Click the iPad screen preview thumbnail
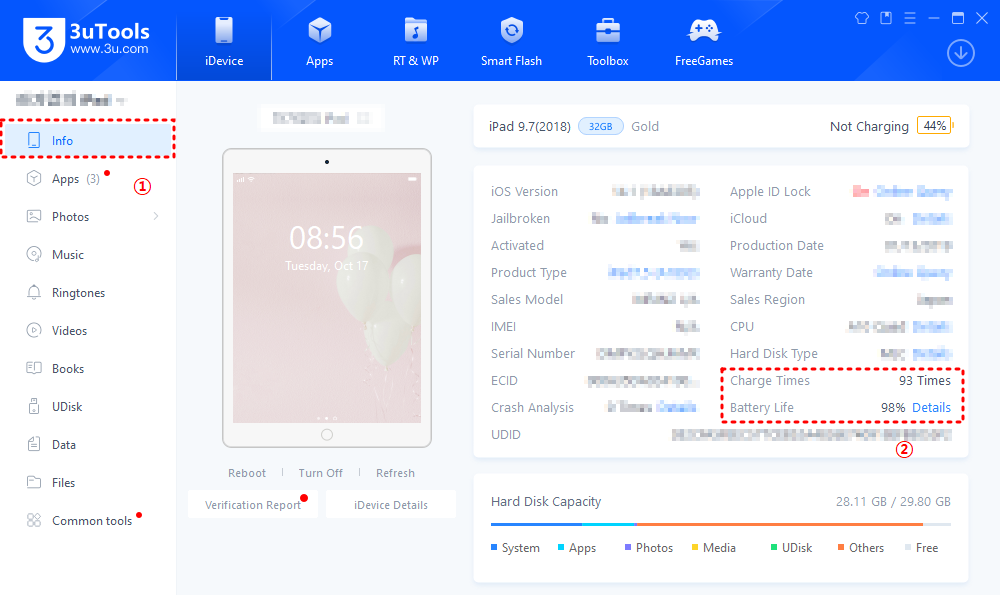This screenshot has width=1000, height=595. [327, 298]
